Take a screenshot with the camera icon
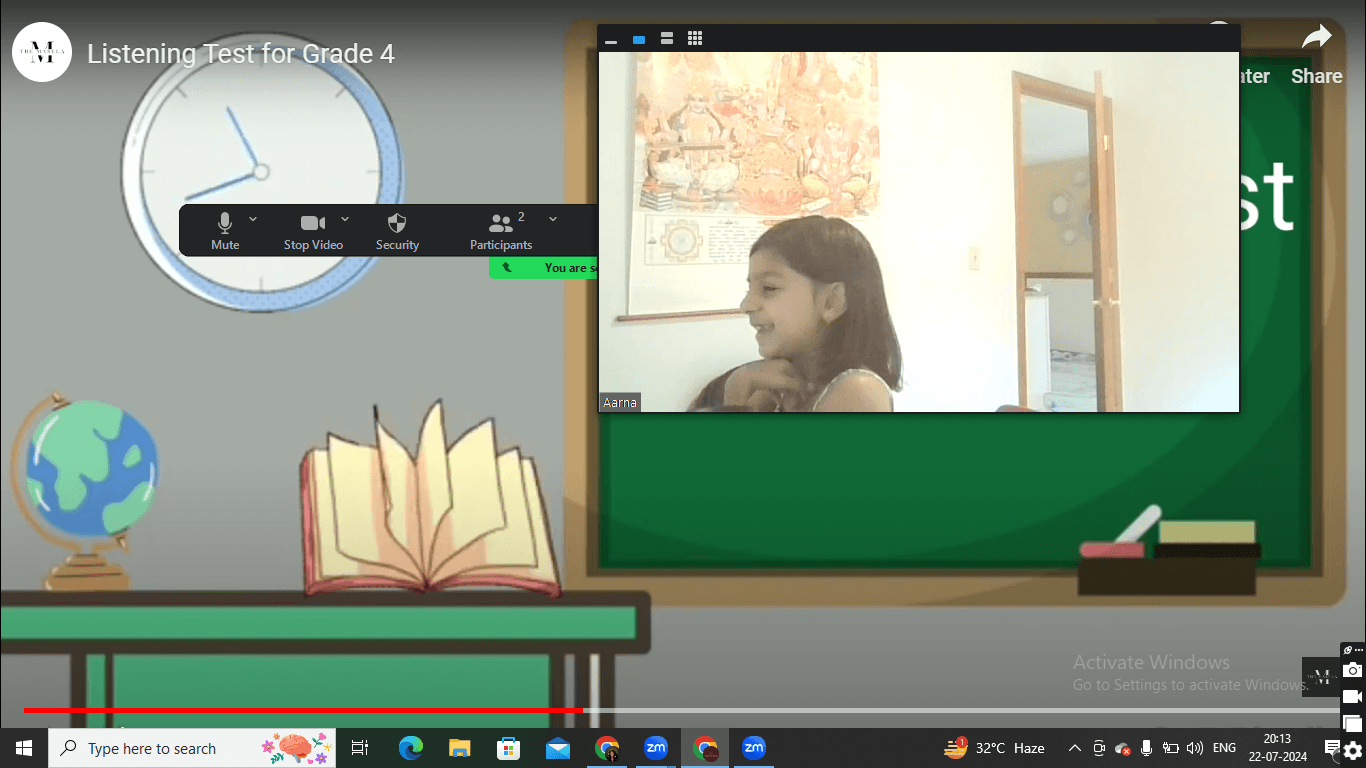The height and width of the screenshot is (768, 1366). (1352, 670)
